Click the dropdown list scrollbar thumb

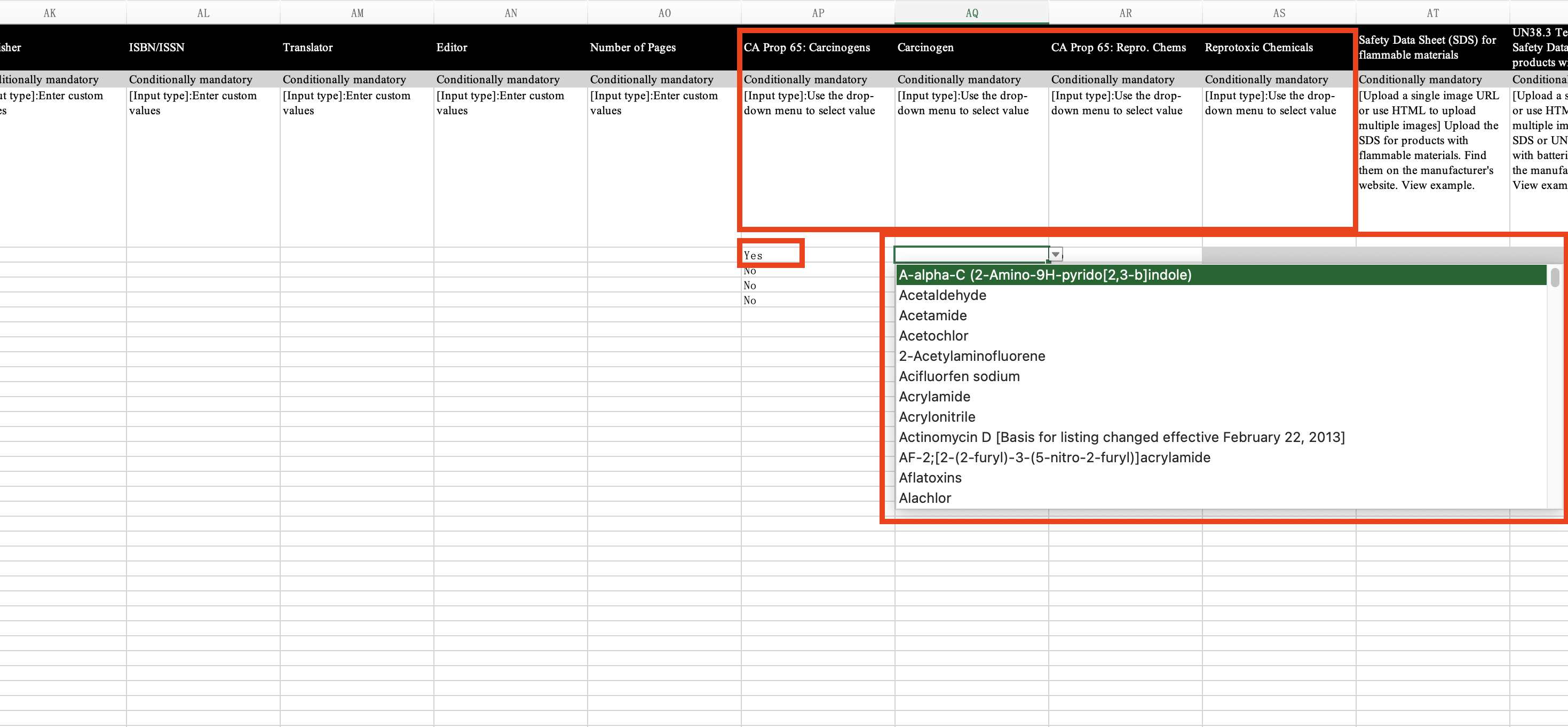[x=1555, y=278]
